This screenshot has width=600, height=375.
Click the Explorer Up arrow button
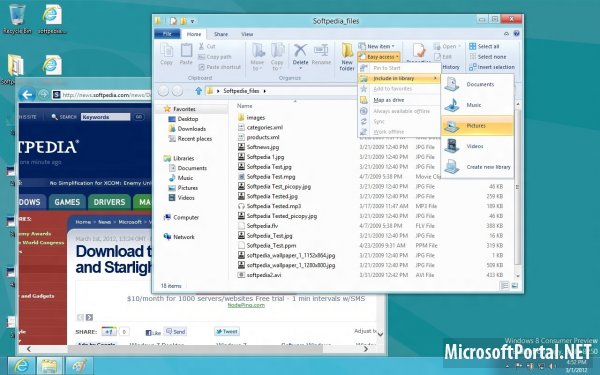pos(198,91)
